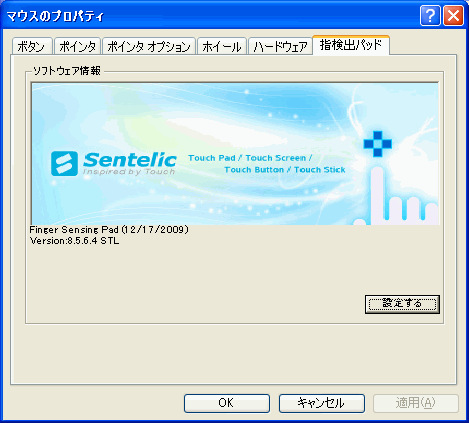Click the help question mark icon

[x=430, y=15]
